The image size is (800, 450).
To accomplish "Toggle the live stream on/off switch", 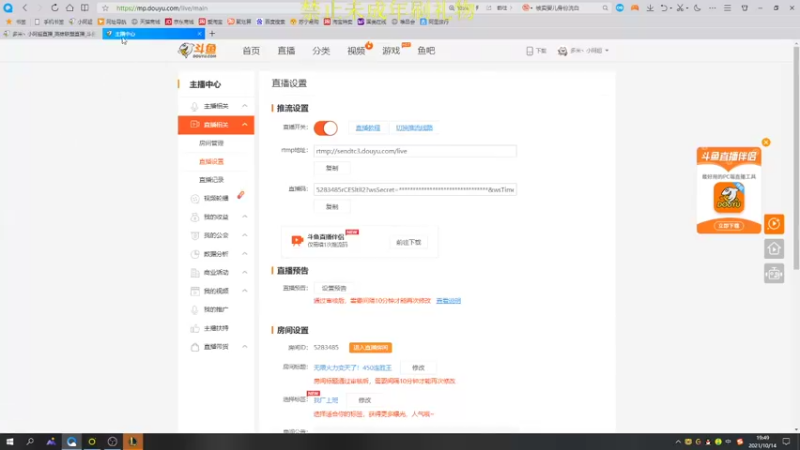I will click(326, 128).
